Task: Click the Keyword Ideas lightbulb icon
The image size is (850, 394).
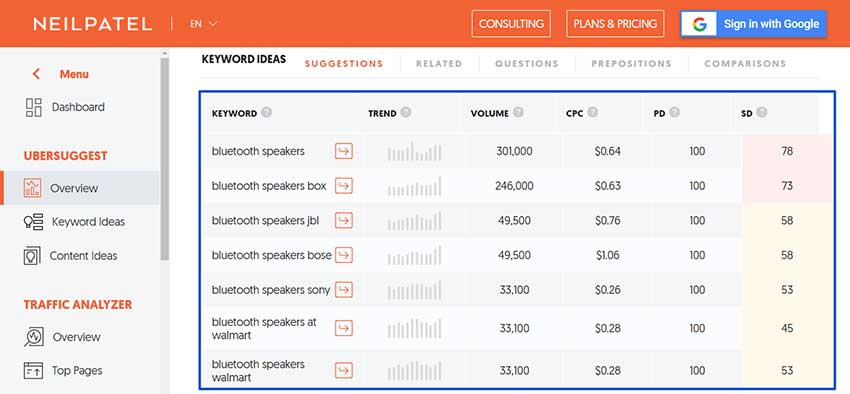Action: tap(34, 222)
